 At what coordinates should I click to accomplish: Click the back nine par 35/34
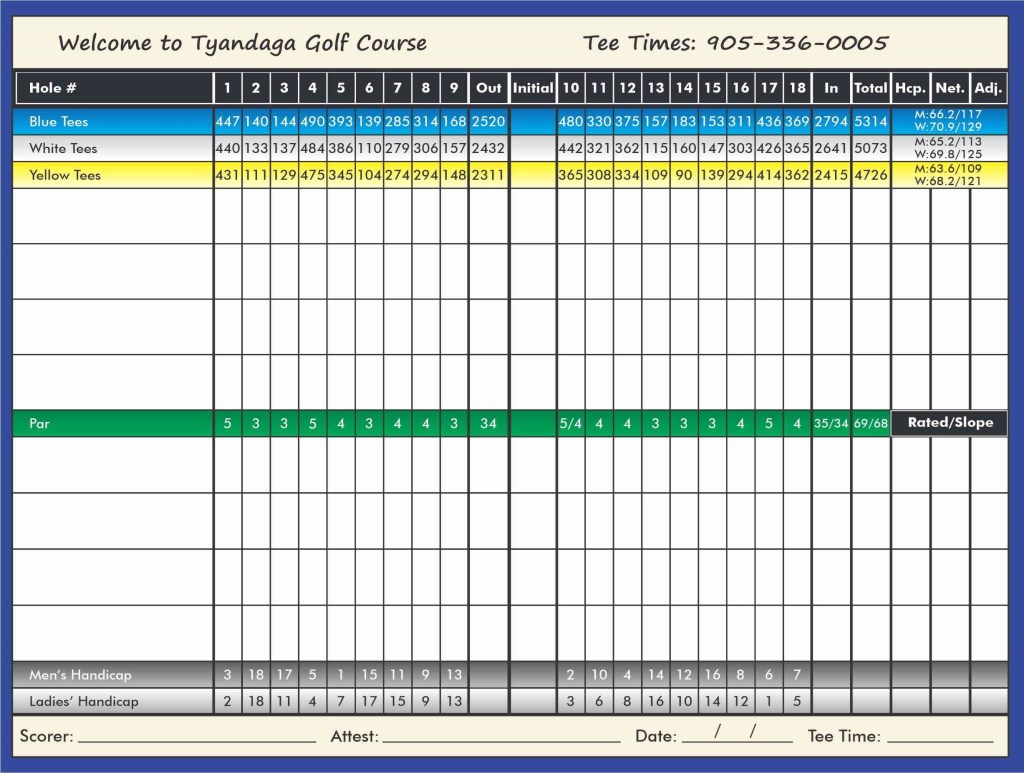831,424
